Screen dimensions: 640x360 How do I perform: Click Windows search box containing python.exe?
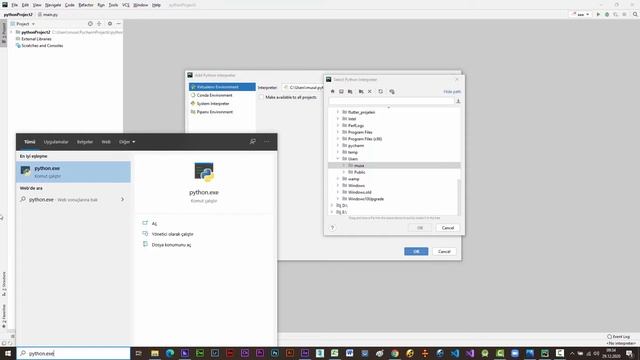click(x=73, y=353)
